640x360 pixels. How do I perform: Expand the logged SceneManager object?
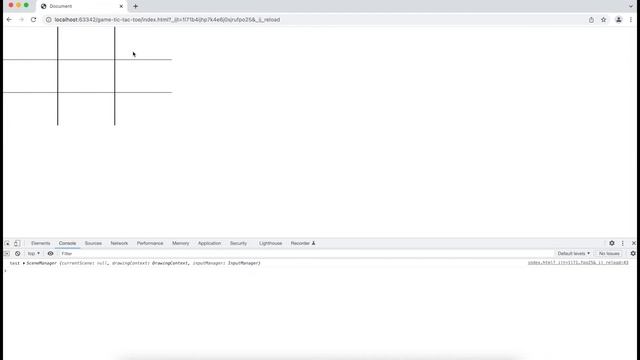click(24, 263)
